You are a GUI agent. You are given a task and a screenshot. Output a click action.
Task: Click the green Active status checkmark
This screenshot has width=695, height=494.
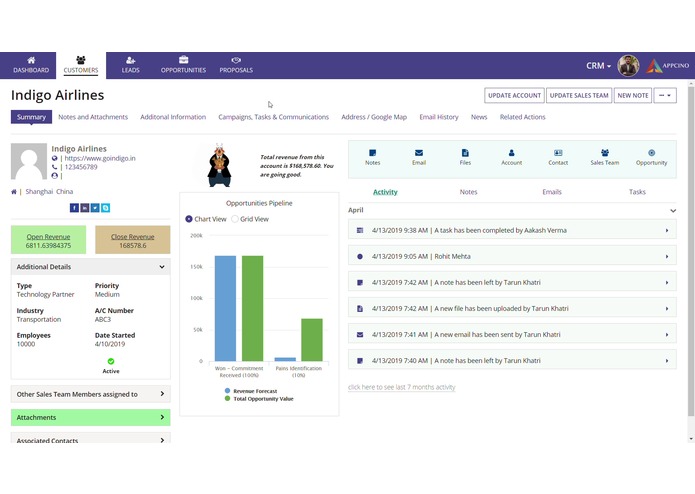click(111, 361)
